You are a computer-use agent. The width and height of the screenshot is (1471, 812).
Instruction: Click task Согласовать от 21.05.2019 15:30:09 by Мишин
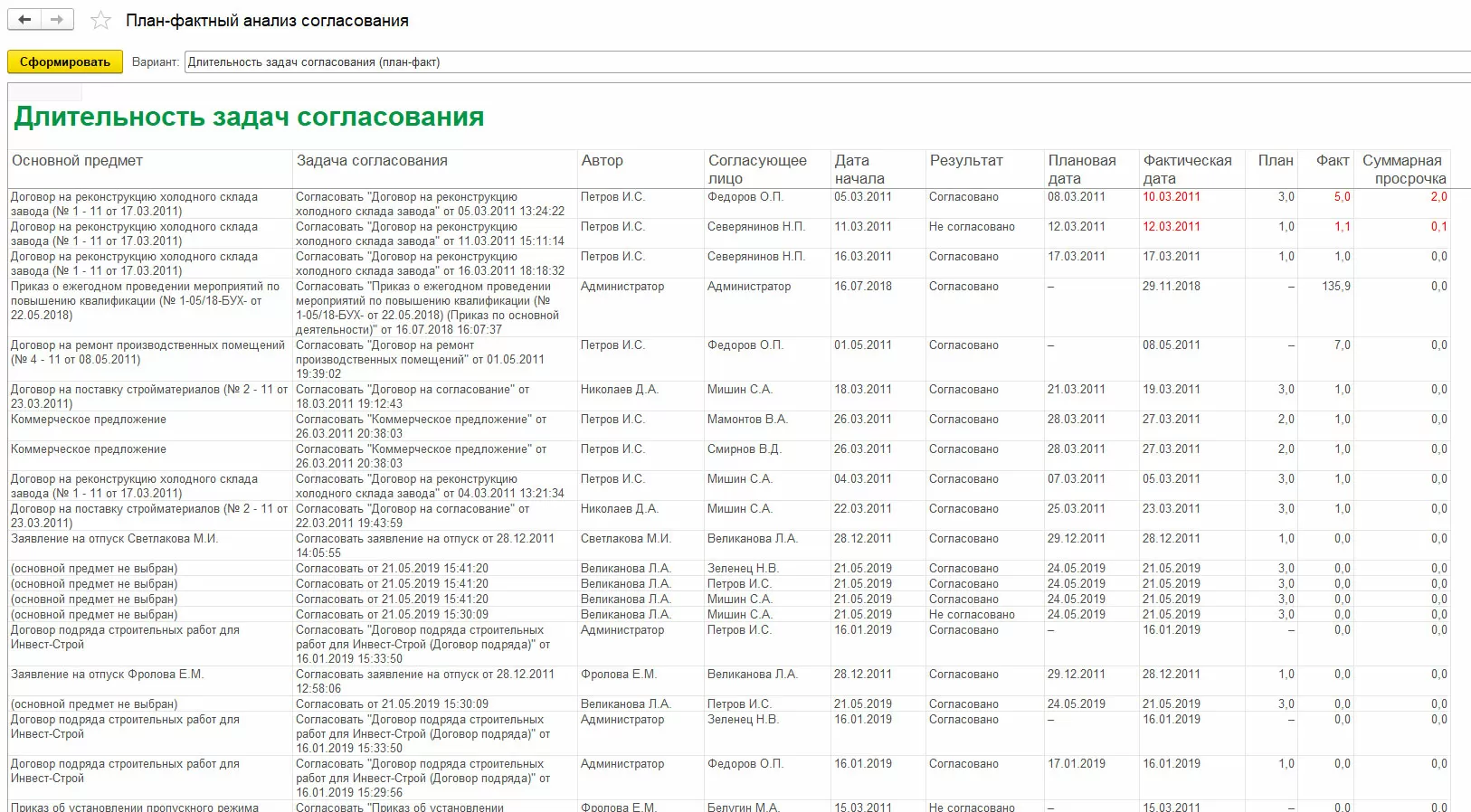tap(392, 615)
